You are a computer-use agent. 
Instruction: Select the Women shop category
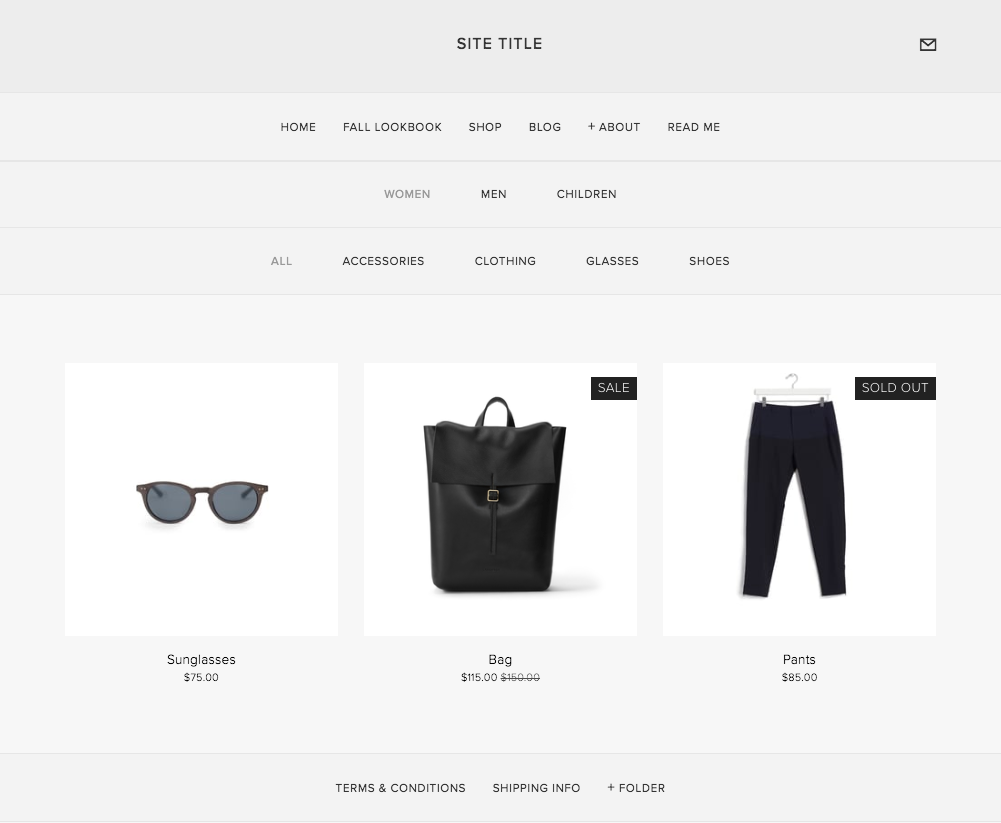(407, 194)
